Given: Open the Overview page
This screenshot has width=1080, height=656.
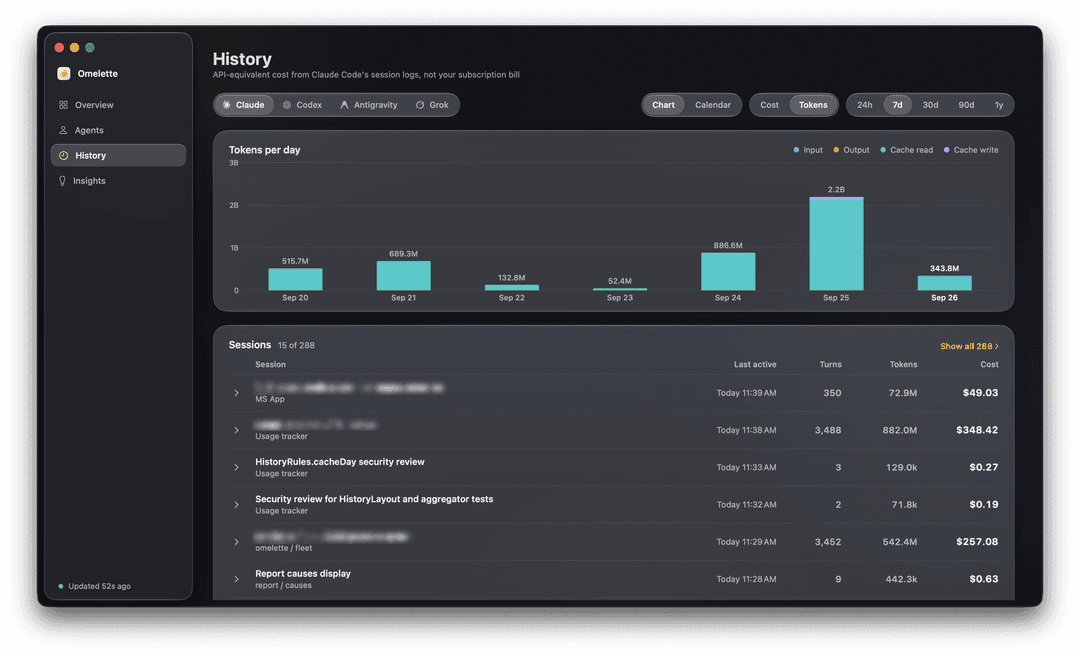Looking at the screenshot, I should pos(118,105).
